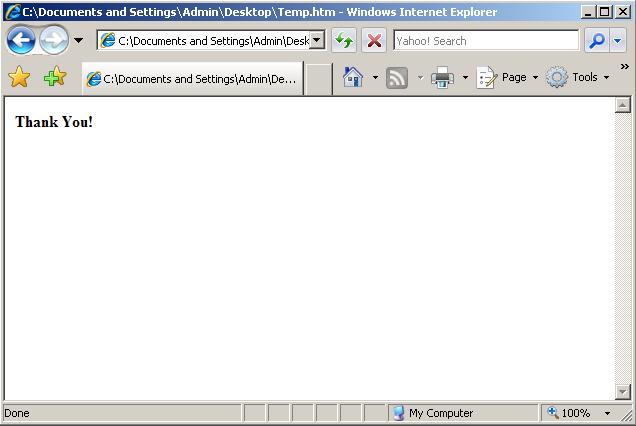Viewport: 636px width, 426px height.
Task: Click the RSS feeds icon
Action: pos(397,78)
